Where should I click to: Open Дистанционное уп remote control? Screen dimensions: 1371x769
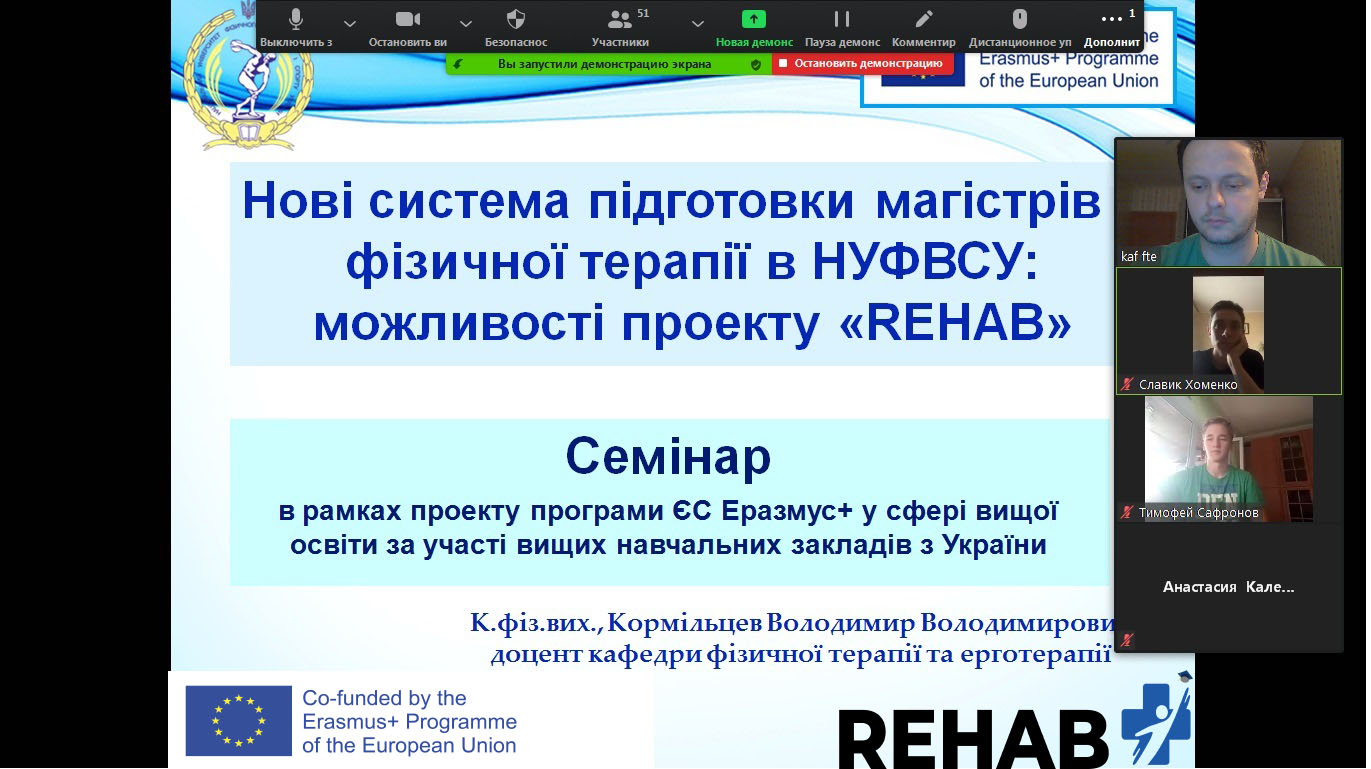[x=1020, y=27]
